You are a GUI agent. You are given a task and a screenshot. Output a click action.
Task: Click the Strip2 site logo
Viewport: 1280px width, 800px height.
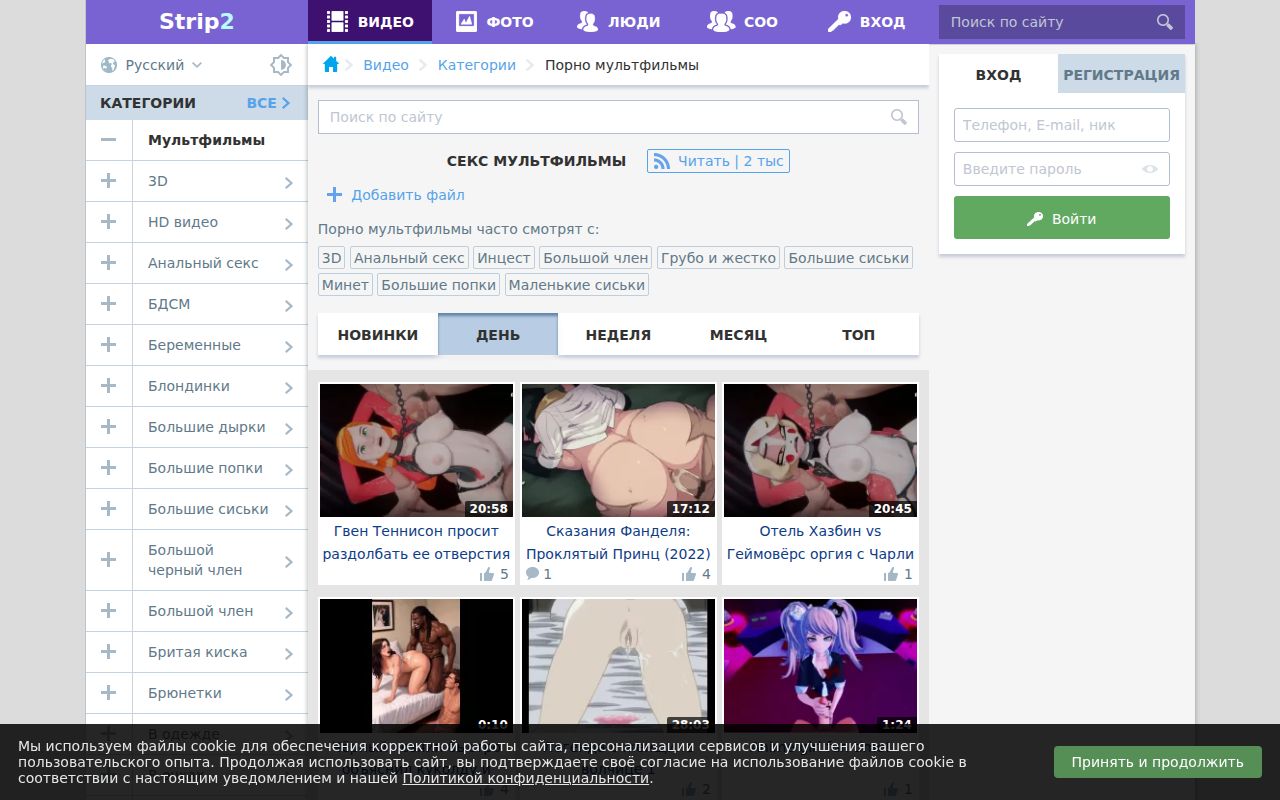(197, 21)
